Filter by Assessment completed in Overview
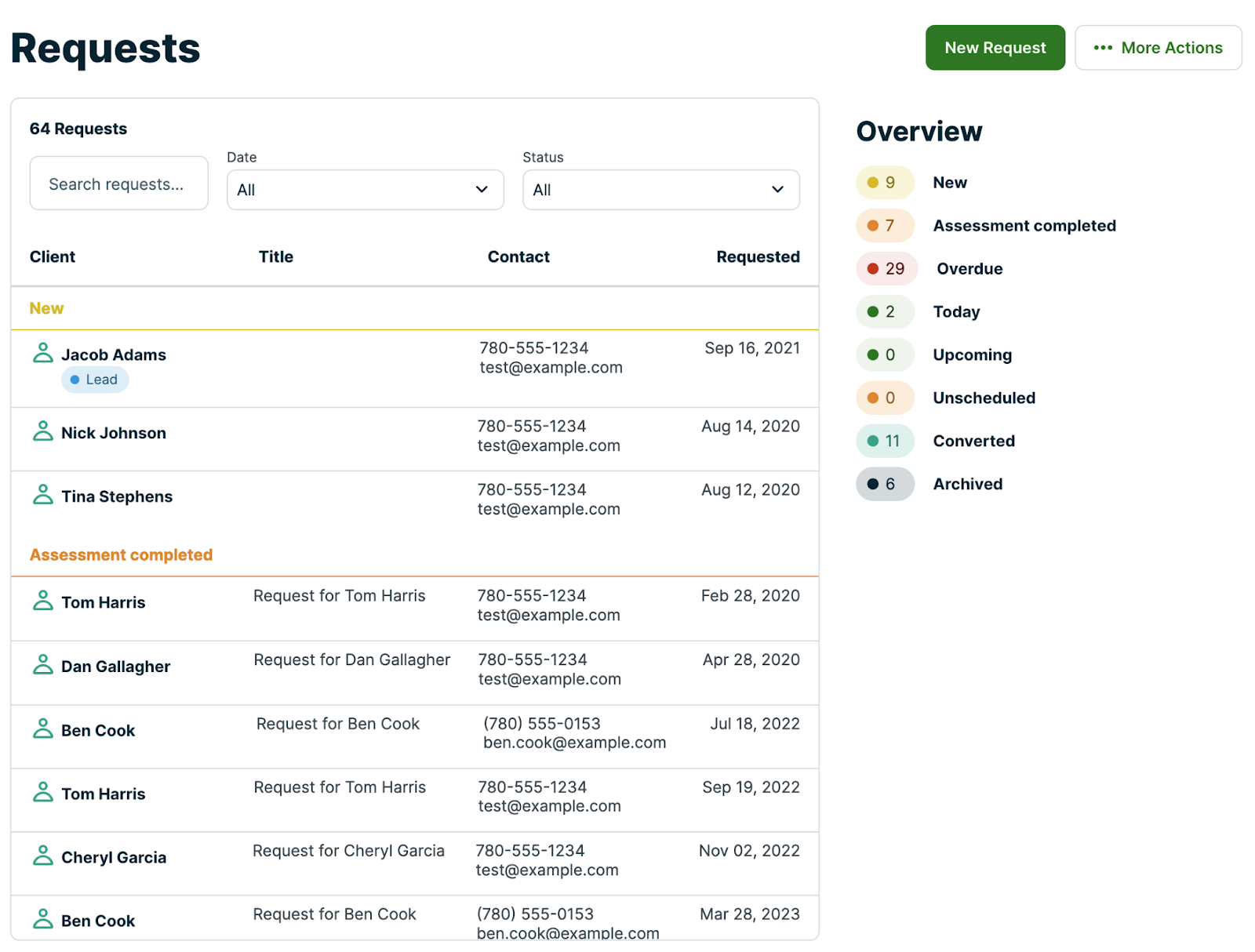Viewport: 1255px width, 952px height. [1024, 226]
